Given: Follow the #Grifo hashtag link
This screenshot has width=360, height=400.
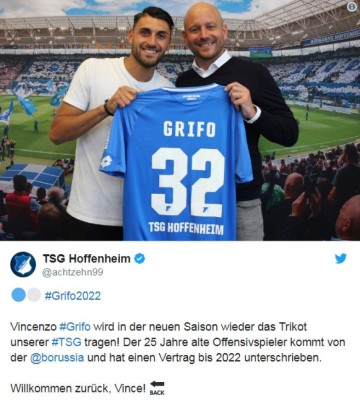Looking at the screenshot, I should (x=75, y=326).
